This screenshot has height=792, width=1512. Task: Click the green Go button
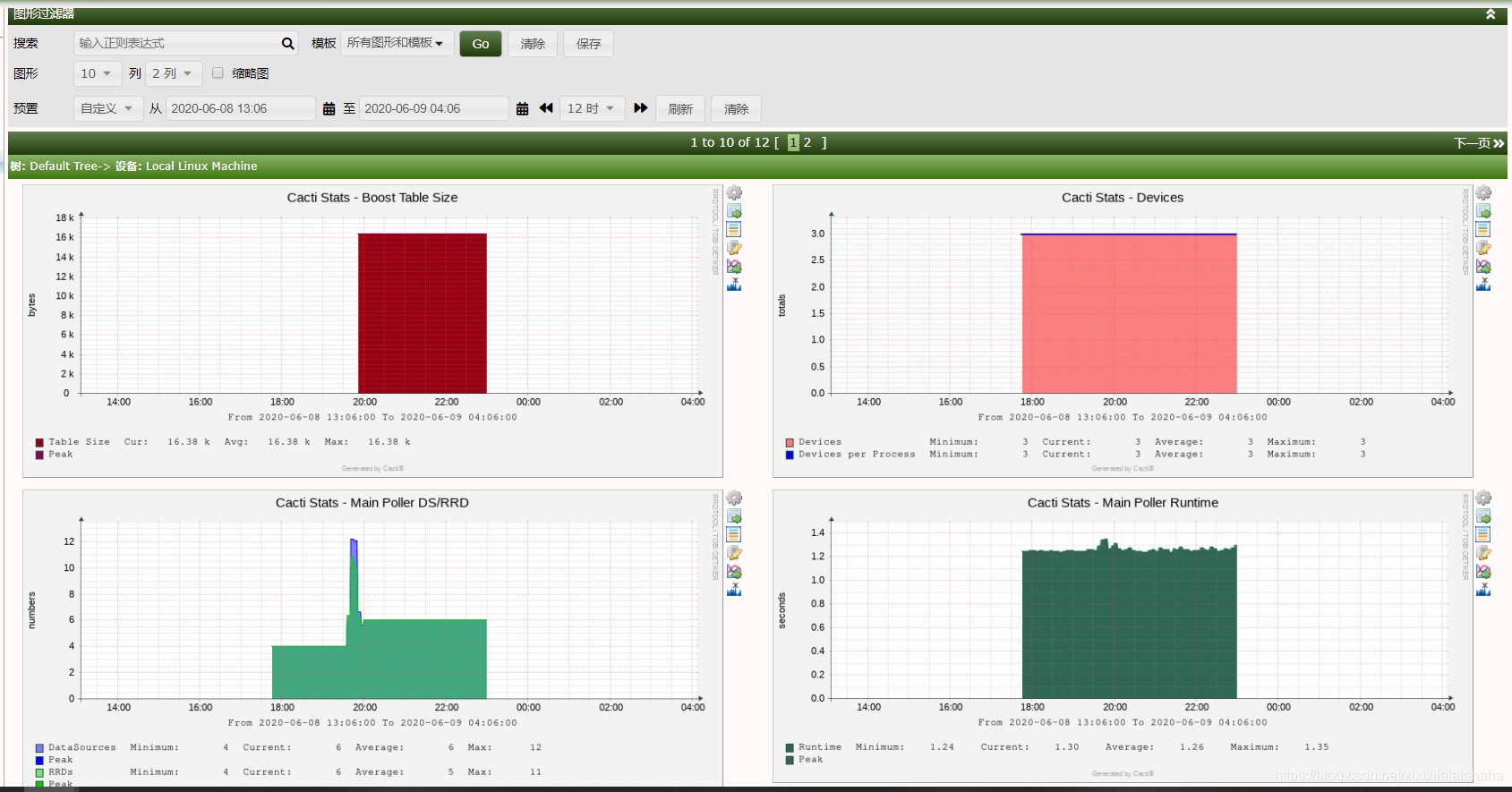click(x=481, y=44)
